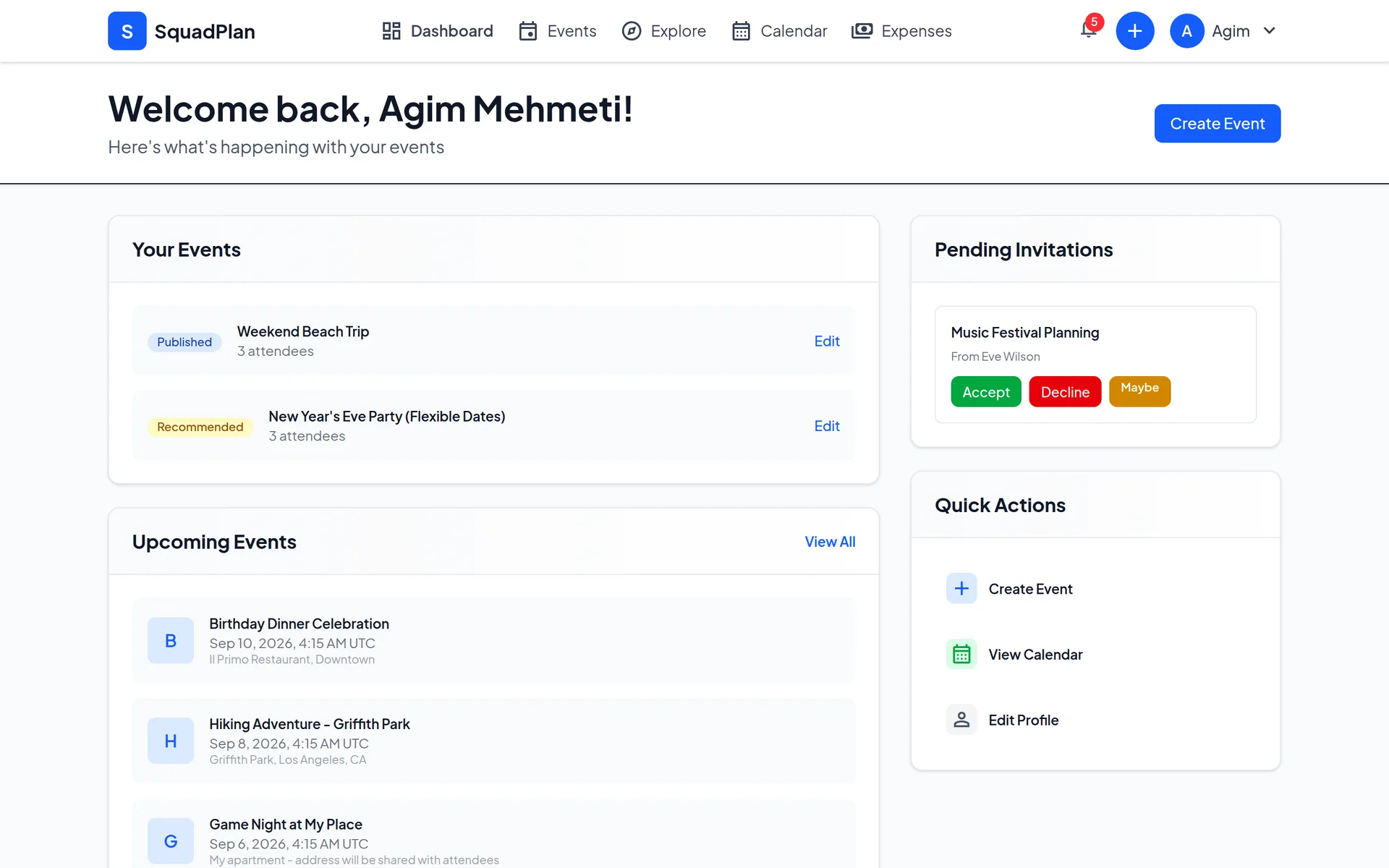Image resolution: width=1389 pixels, height=868 pixels.
Task: Click New Year's Eve Party (Flexible Dates) name
Action: [386, 417]
